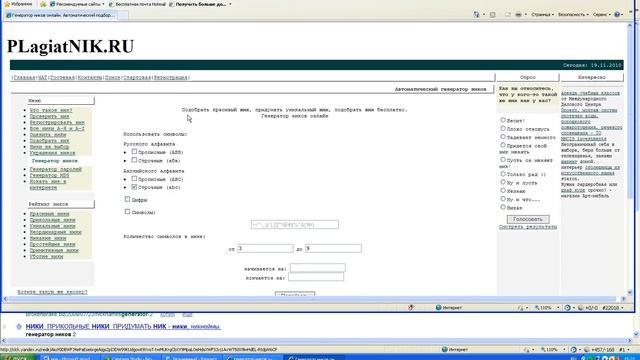Open the Контакты navigation link
This screenshot has width=640, height=360.
[90, 78]
